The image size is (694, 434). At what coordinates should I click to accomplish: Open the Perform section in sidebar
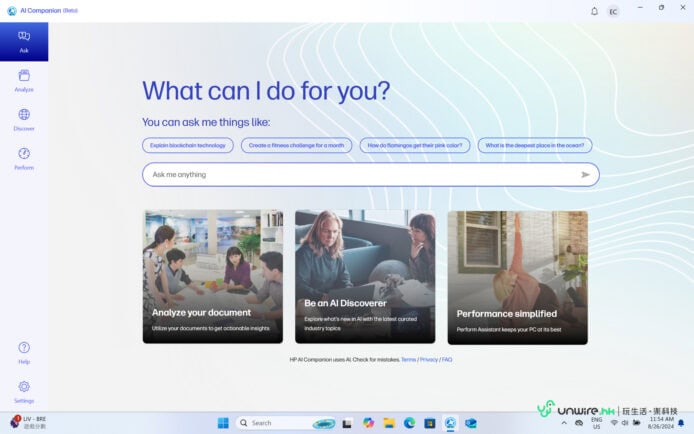click(24, 158)
